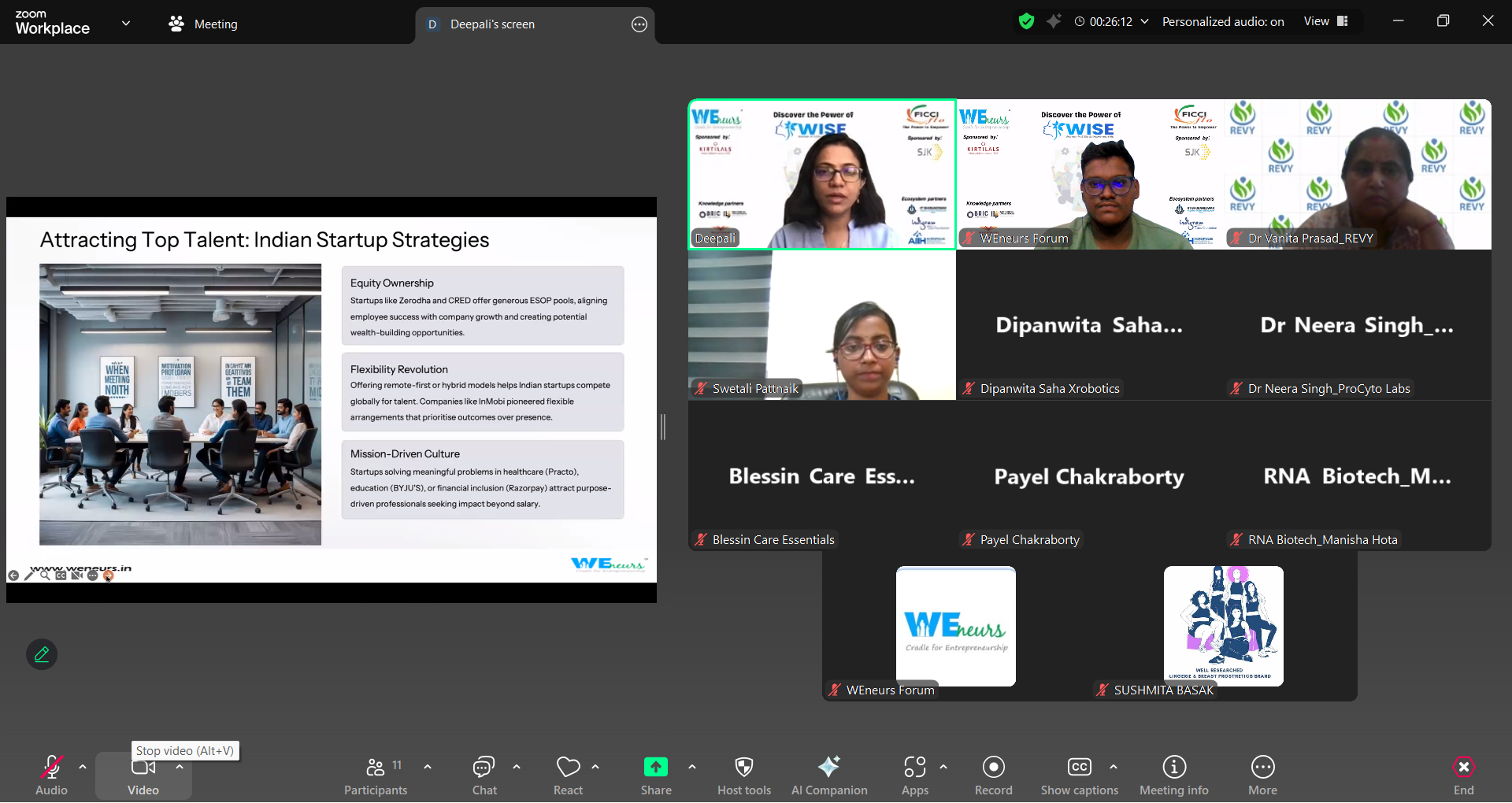Viewport: 1512px width, 803px height.
Task: Click End to leave the meeting
Action: [1463, 775]
